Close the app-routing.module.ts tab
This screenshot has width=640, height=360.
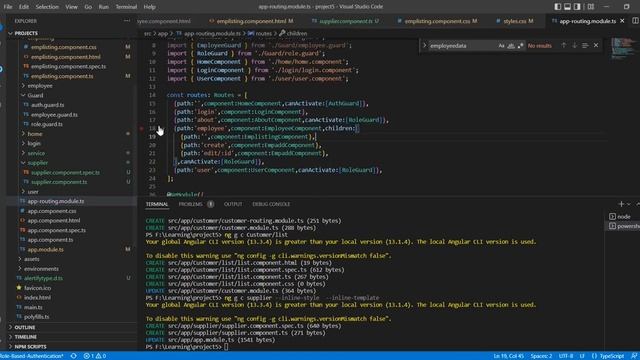pyautogui.click(x=622, y=21)
